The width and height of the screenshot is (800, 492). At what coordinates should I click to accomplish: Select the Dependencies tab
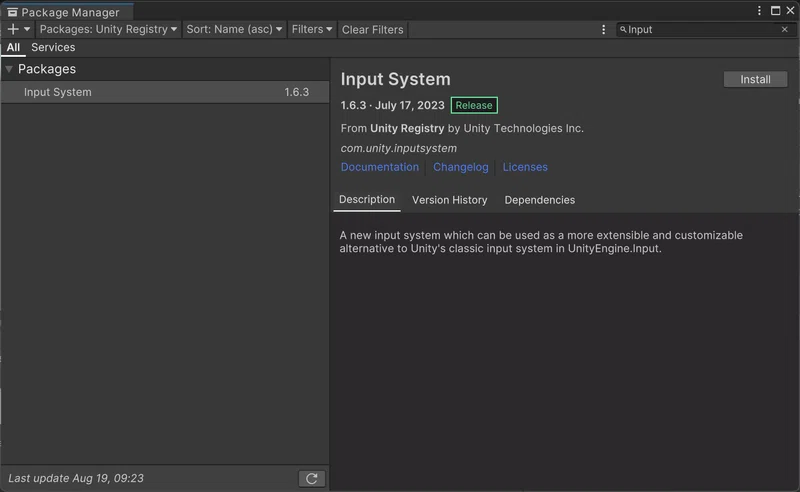click(539, 200)
